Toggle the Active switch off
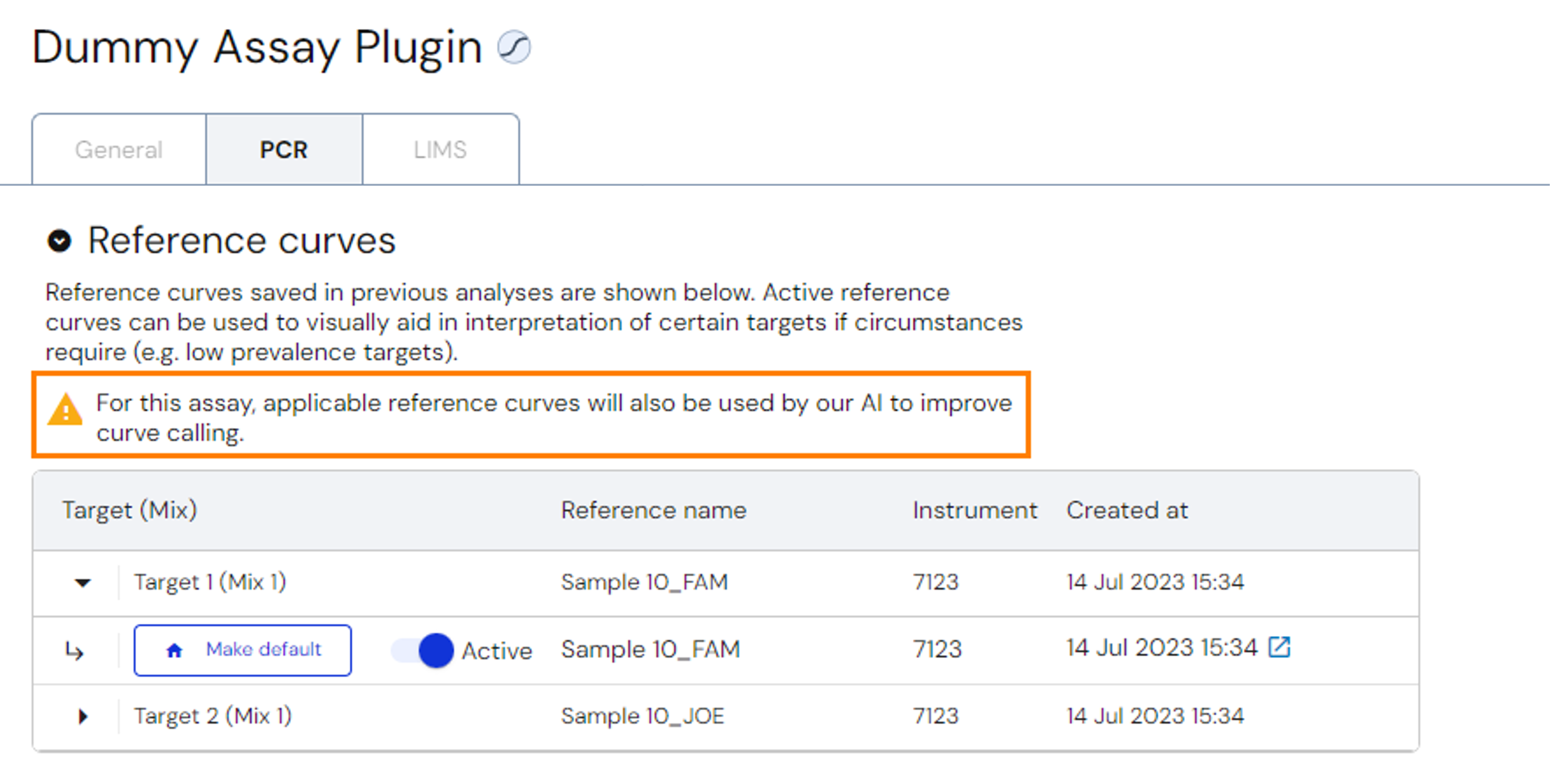1568x767 pixels. pos(422,650)
